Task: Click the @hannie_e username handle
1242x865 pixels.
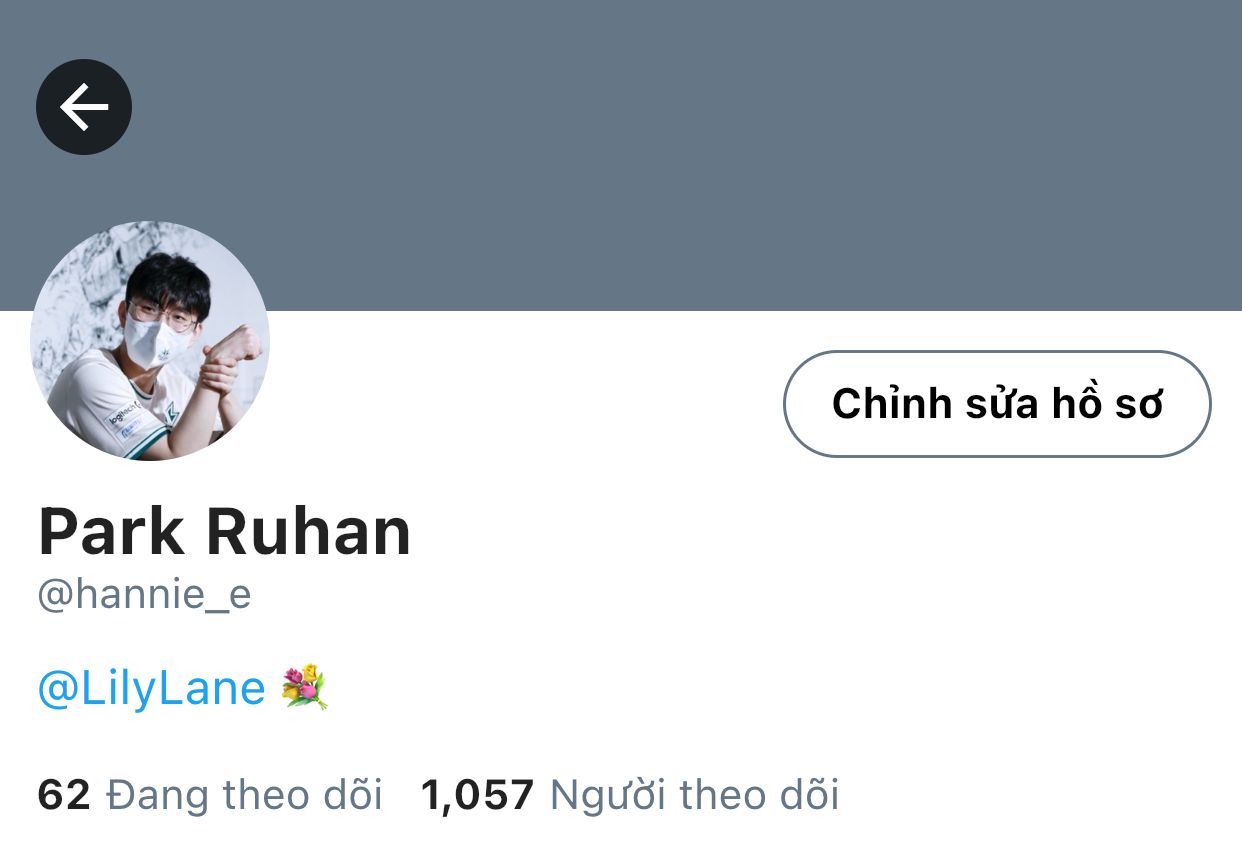Action: 144,595
